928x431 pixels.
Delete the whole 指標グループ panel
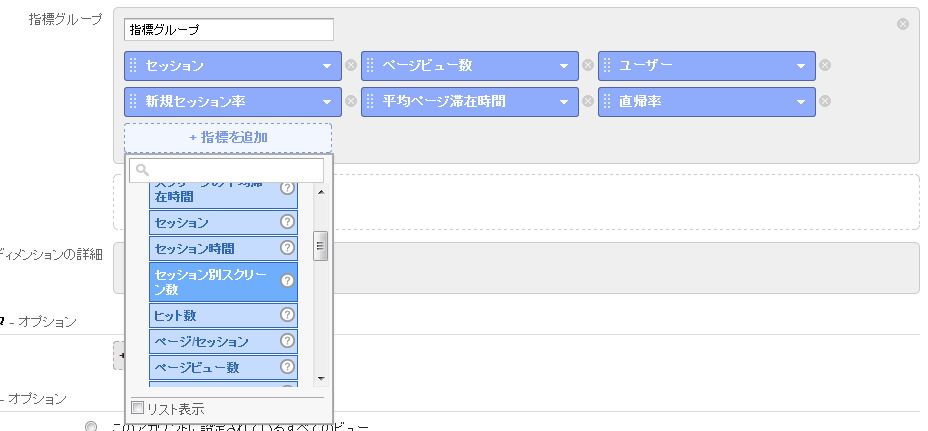click(903, 24)
